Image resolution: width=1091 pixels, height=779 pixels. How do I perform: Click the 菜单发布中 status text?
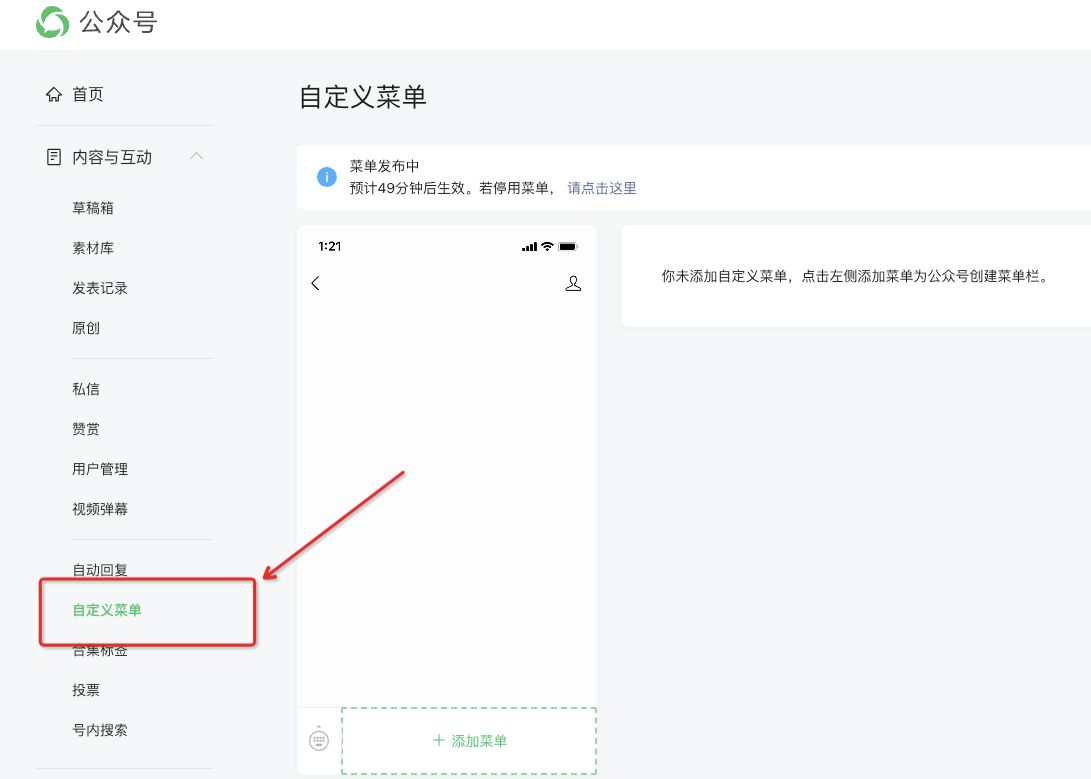coord(384,166)
